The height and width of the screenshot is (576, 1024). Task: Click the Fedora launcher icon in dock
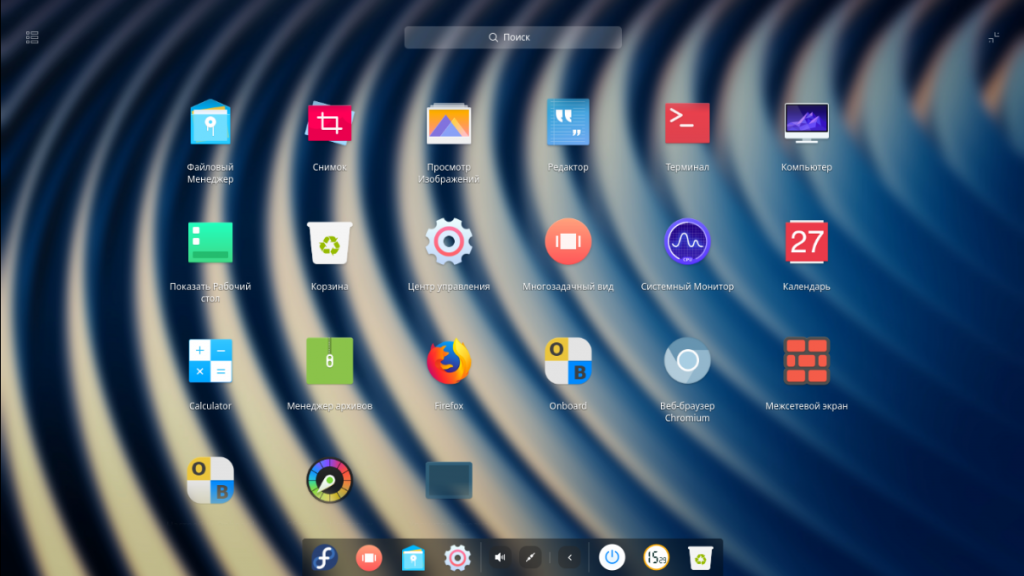click(x=324, y=557)
